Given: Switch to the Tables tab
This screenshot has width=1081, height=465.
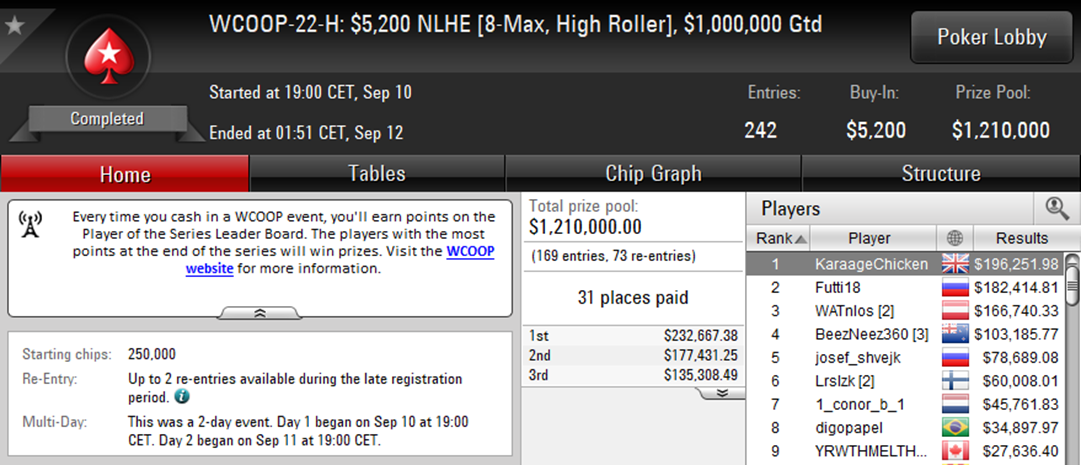Looking at the screenshot, I should (376, 174).
